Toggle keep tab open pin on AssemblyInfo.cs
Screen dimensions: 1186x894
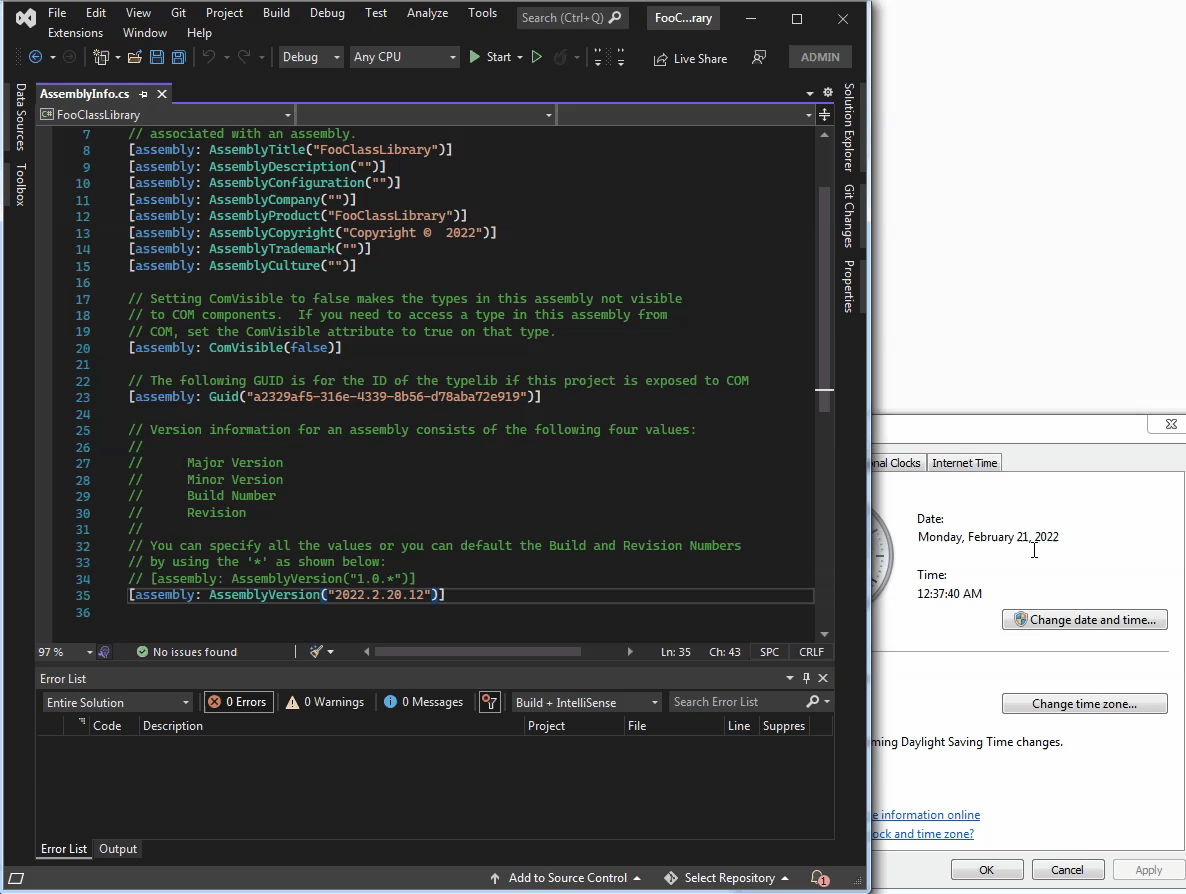click(143, 94)
